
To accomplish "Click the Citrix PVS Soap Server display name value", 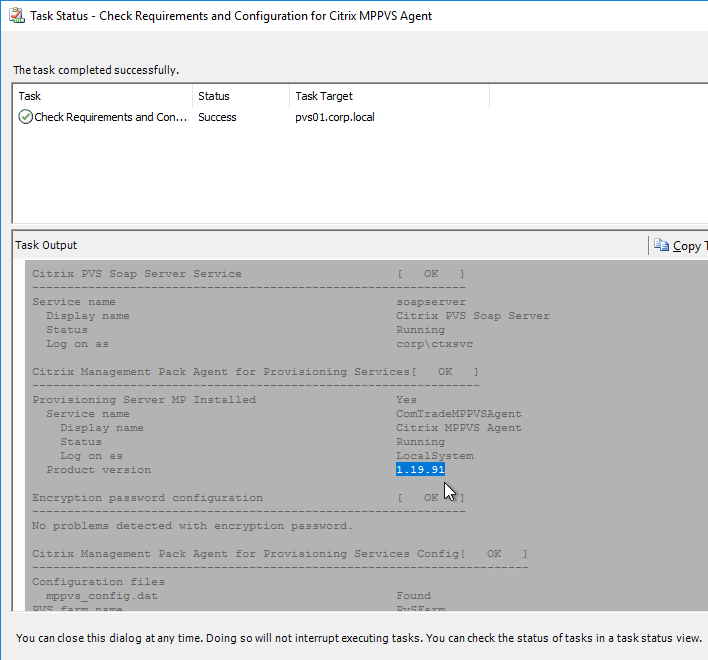I will (473, 316).
